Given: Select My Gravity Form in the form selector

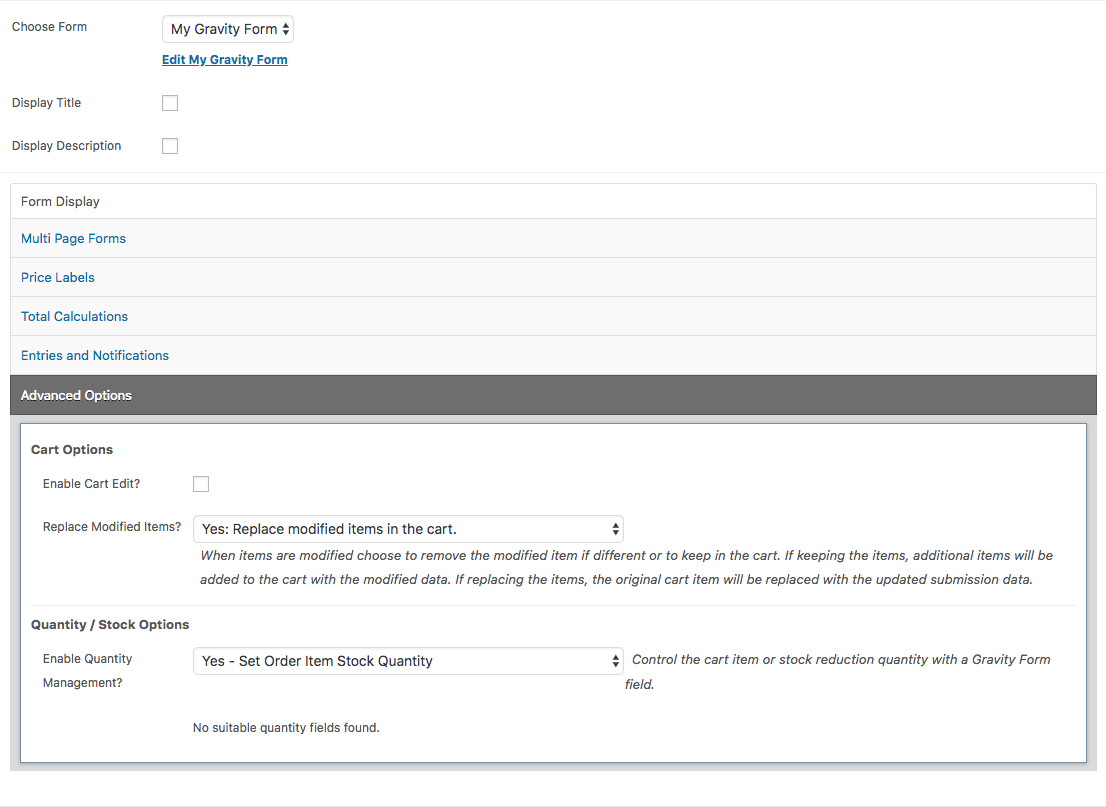Looking at the screenshot, I should tap(220, 29).
